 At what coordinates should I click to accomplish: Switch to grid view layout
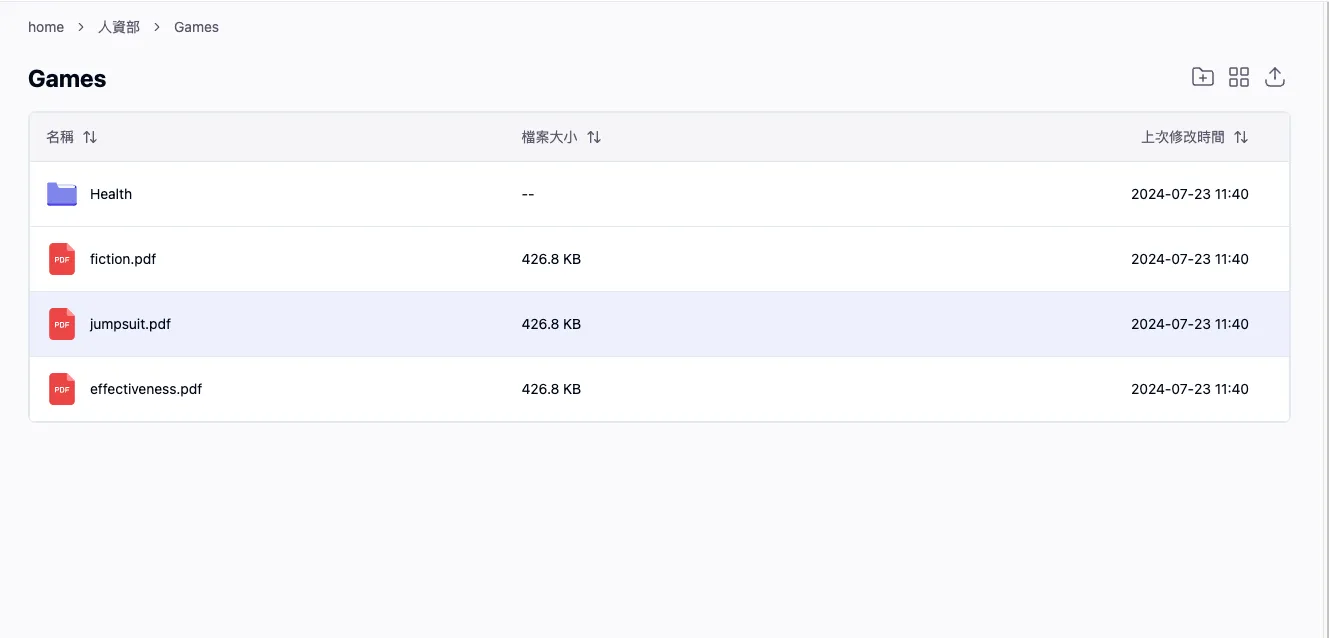click(x=1239, y=77)
